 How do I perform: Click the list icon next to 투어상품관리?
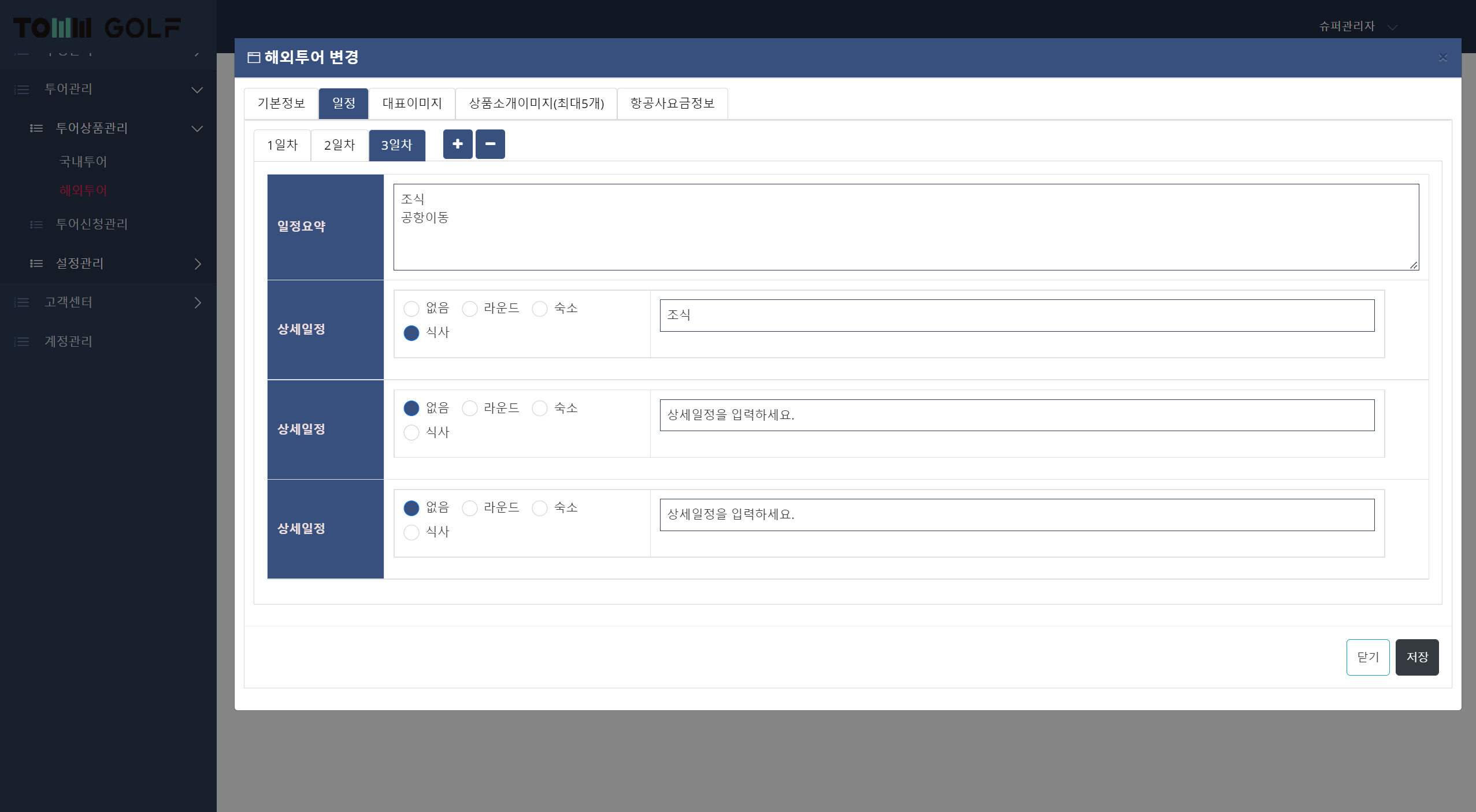36,128
